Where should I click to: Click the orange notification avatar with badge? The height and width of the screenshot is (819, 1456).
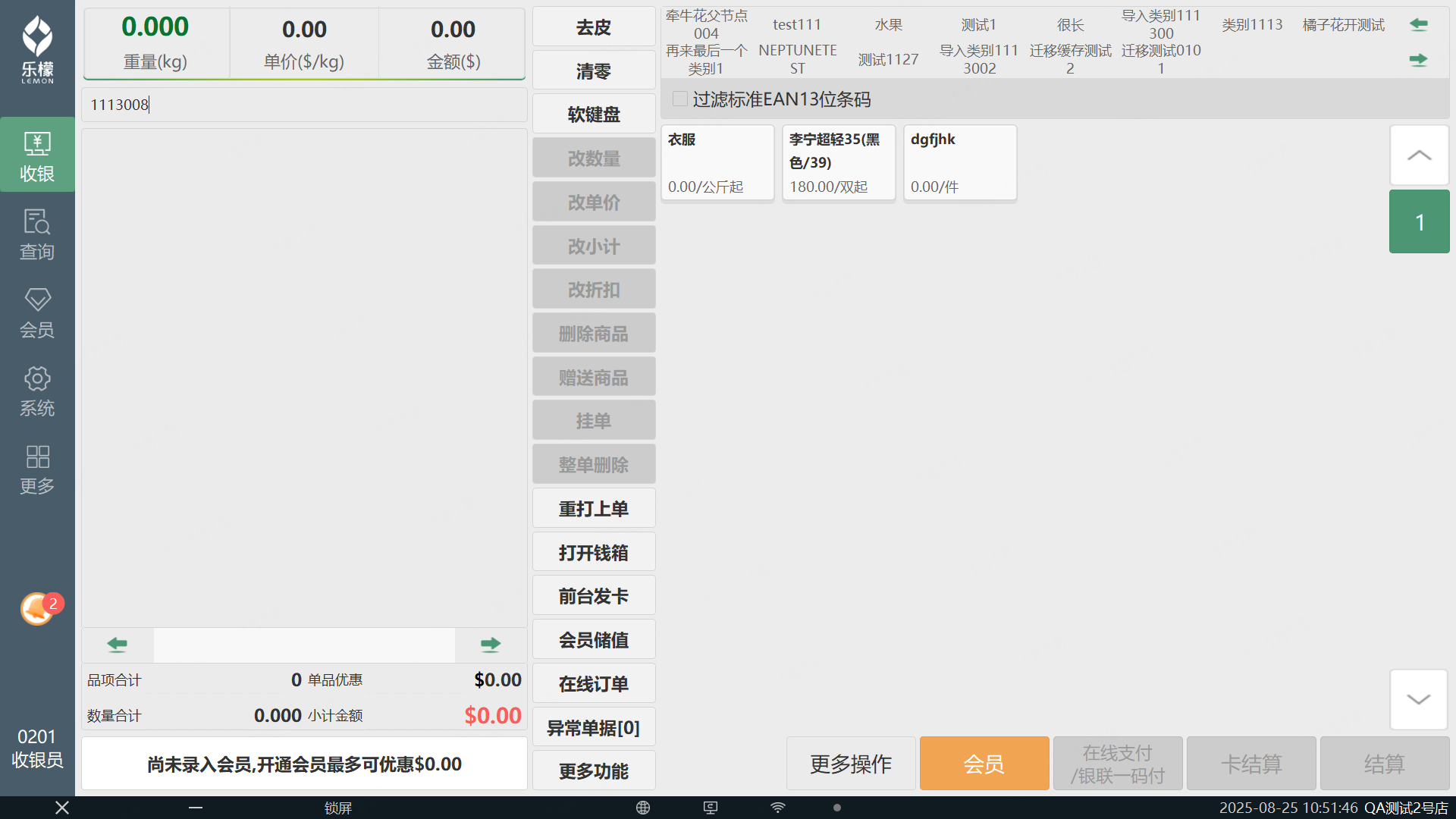(x=38, y=608)
